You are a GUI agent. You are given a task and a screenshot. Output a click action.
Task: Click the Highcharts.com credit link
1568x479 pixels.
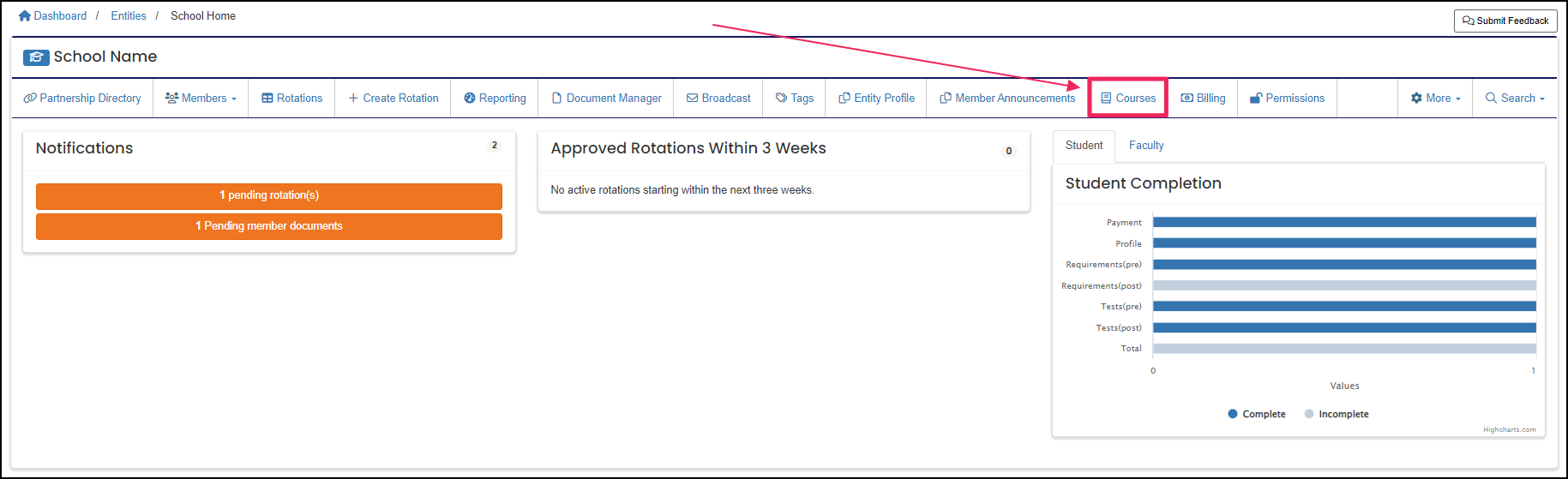pyautogui.click(x=1510, y=429)
